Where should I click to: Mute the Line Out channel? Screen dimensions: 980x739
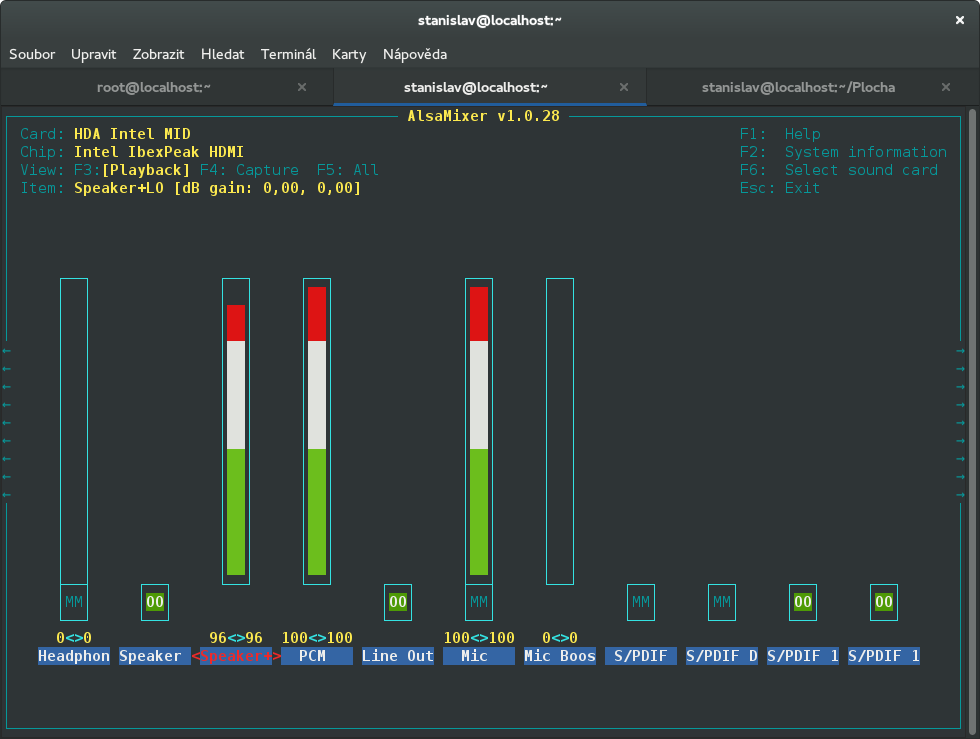tap(398, 602)
